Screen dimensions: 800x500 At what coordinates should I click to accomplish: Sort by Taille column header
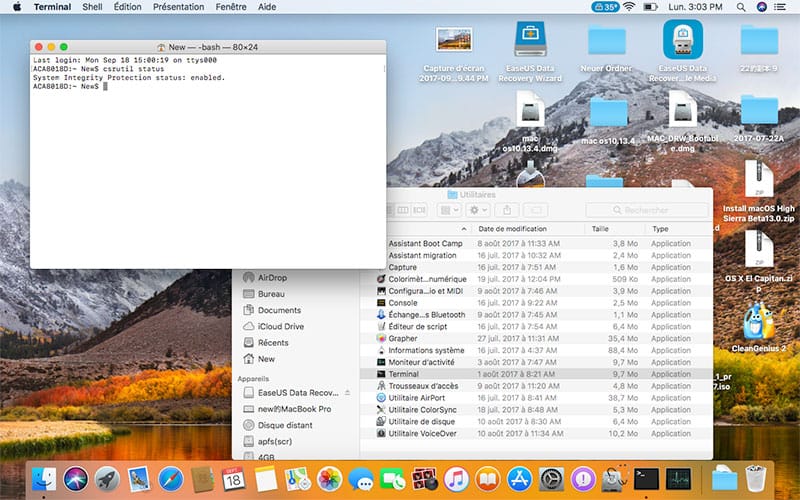click(600, 229)
